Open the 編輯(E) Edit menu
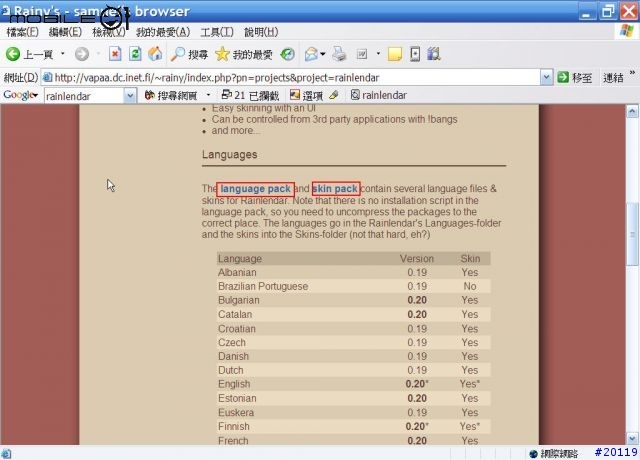This screenshot has height=460, width=640. pos(65,32)
